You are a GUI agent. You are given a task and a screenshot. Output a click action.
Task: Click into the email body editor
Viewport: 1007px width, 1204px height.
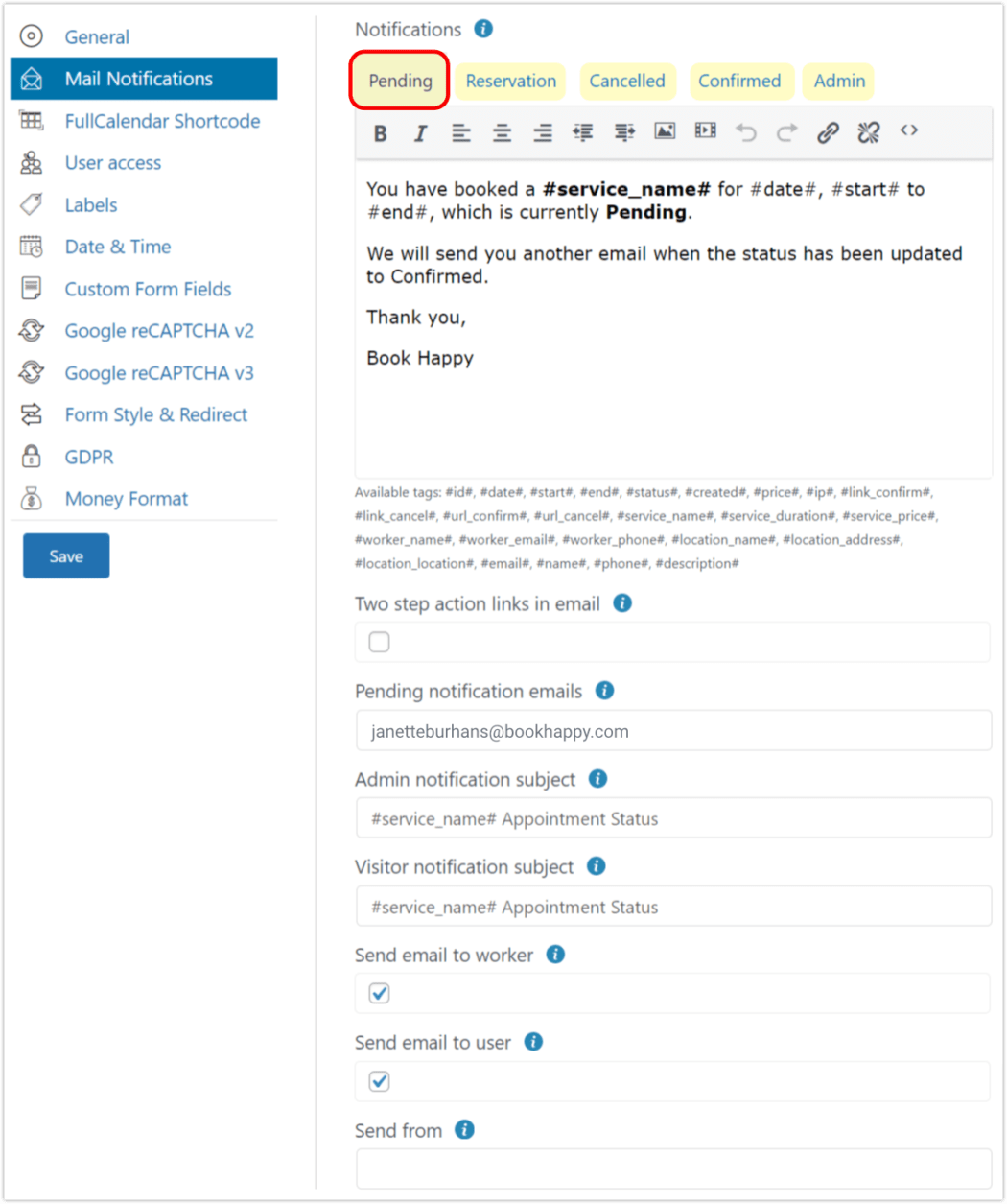point(673,319)
